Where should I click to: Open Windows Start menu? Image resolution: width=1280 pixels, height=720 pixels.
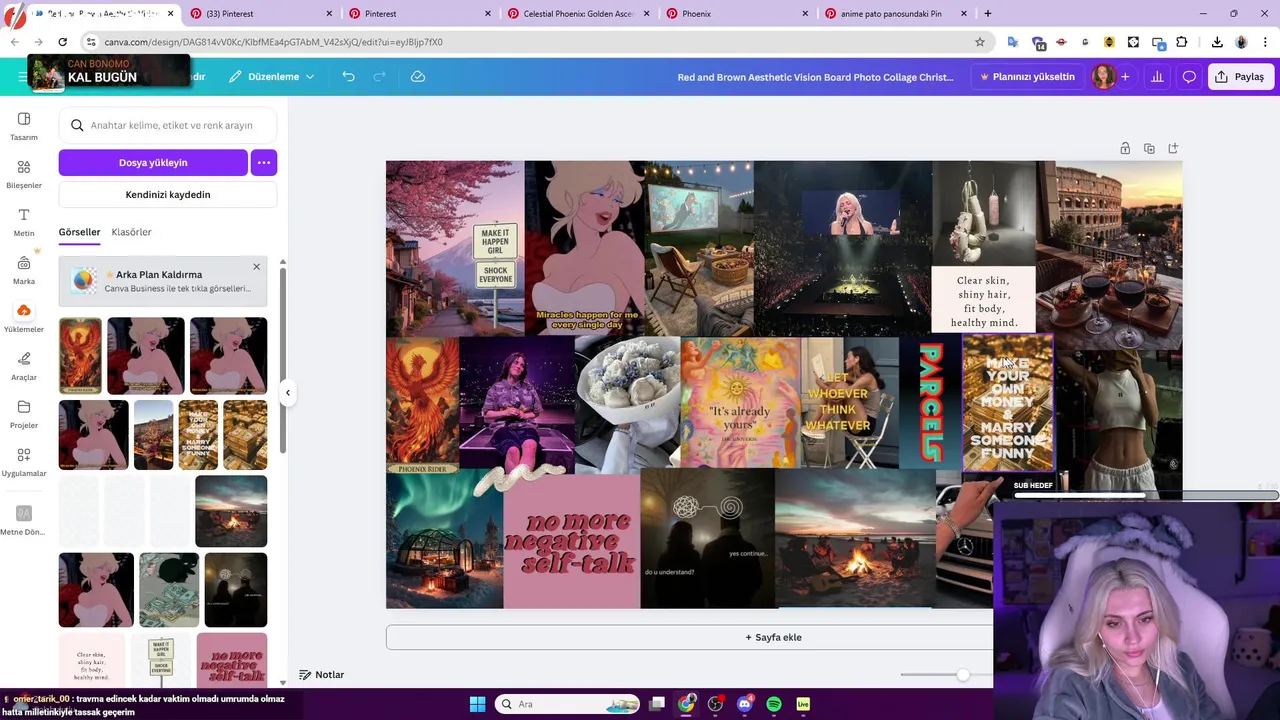pos(477,704)
